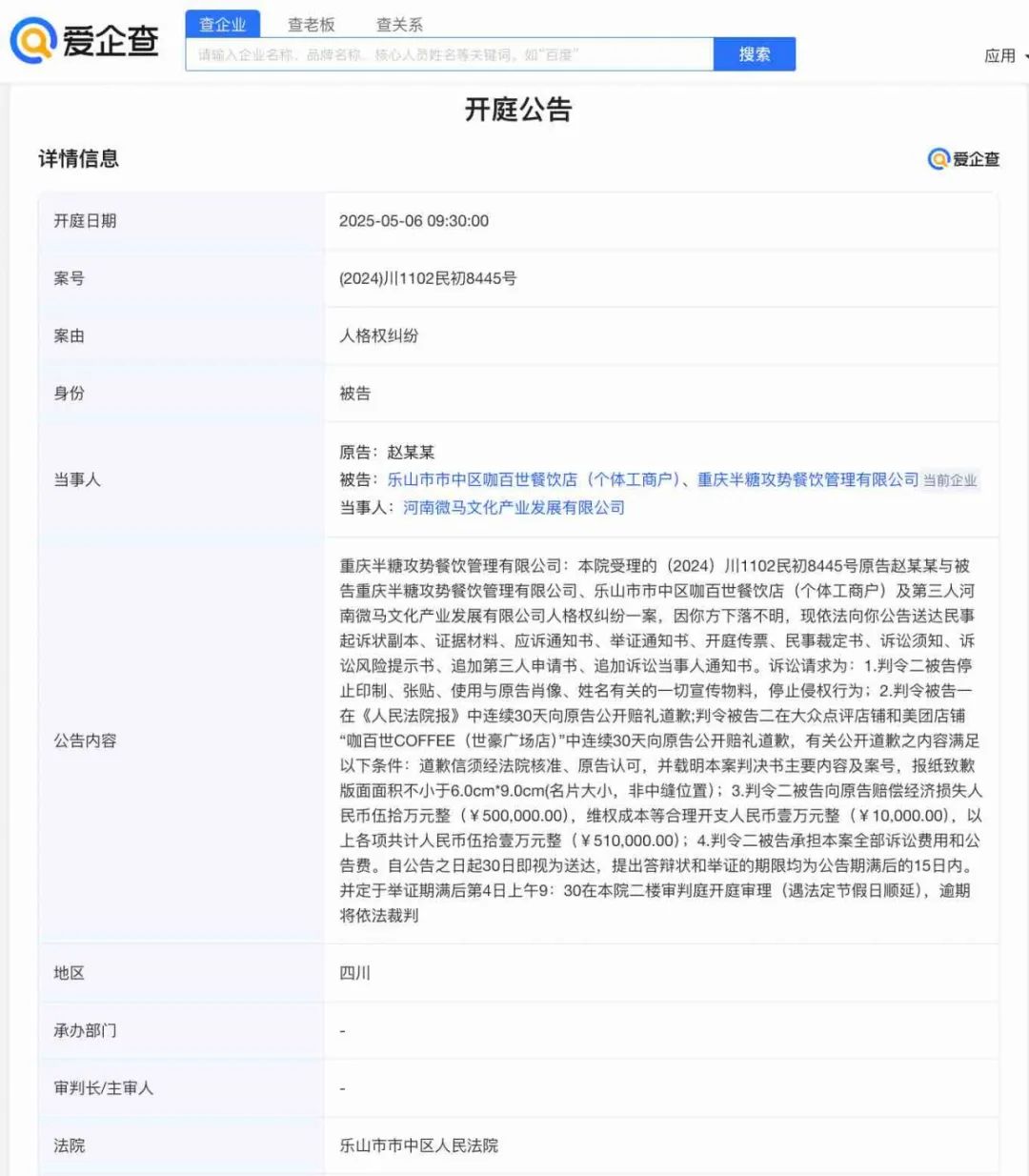Switch to the 查关系 tab
Viewport: 1029px width, 1176px height.
pos(401,24)
